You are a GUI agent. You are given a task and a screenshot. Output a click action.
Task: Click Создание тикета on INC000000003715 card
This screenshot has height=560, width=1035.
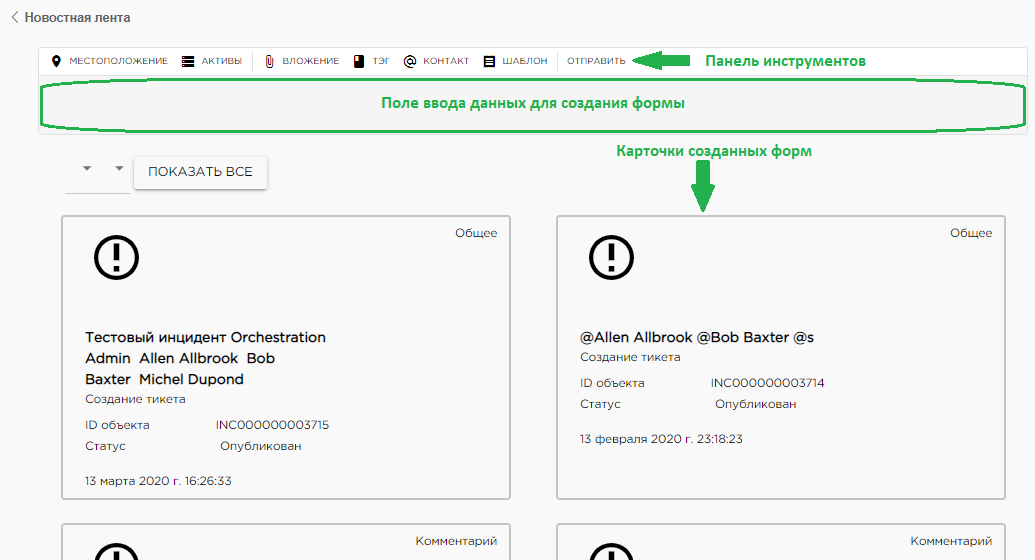(x=135, y=399)
